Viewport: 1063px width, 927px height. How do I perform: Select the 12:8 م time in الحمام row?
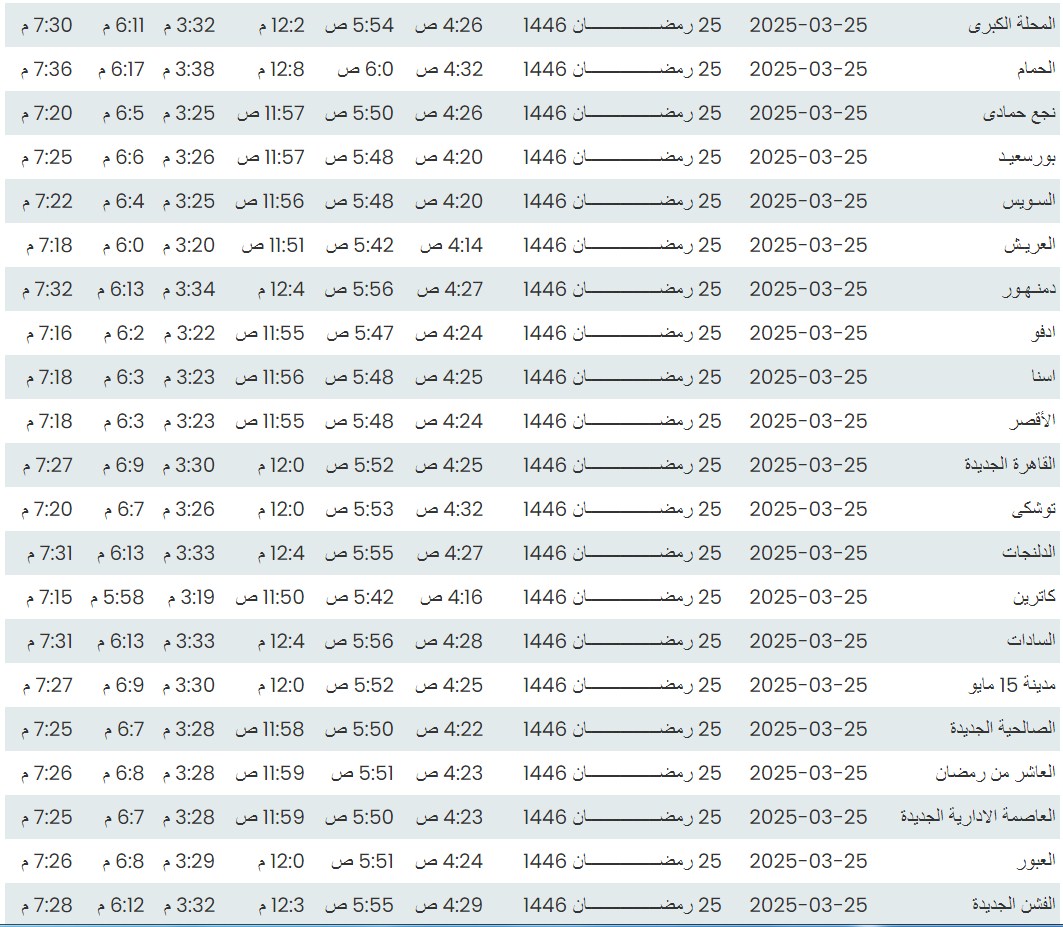point(281,70)
